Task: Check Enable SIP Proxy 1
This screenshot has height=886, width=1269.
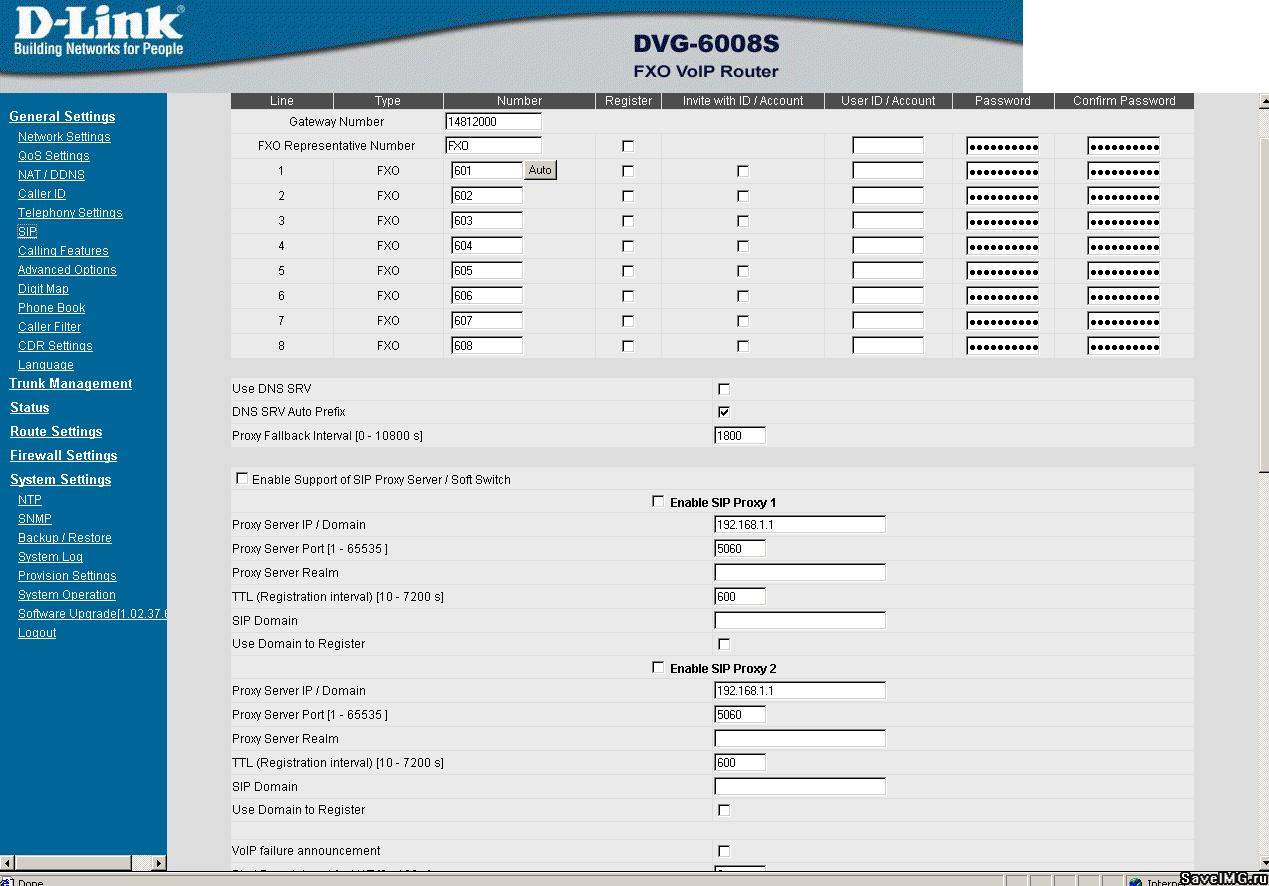Action: [658, 501]
